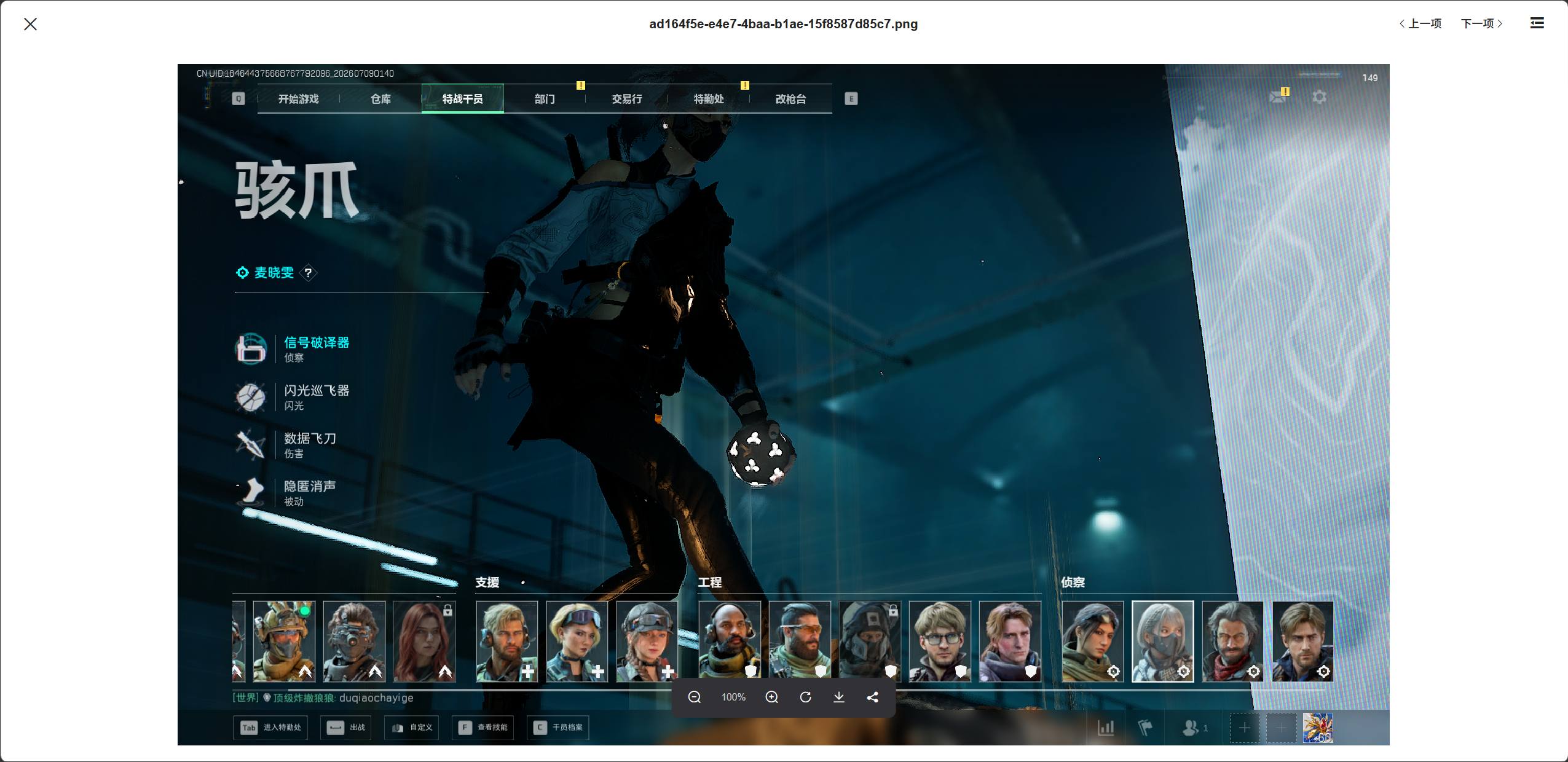This screenshot has width=1568, height=762.
Task: Pick the brown-haired engineer in purple jacket
Action: coord(1010,642)
